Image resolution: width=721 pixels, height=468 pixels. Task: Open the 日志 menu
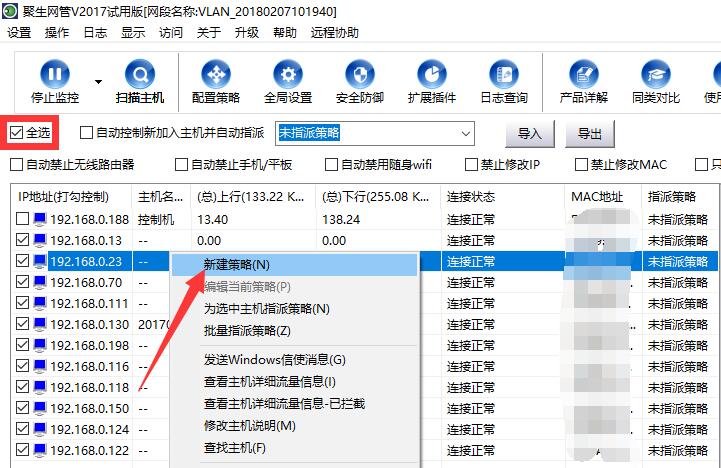tap(95, 33)
